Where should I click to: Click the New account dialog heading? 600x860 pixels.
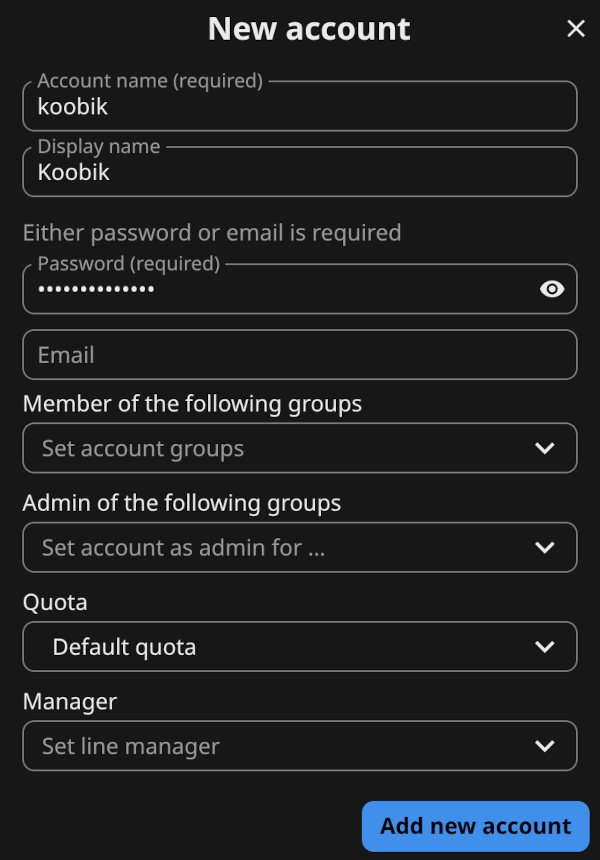[x=309, y=29]
